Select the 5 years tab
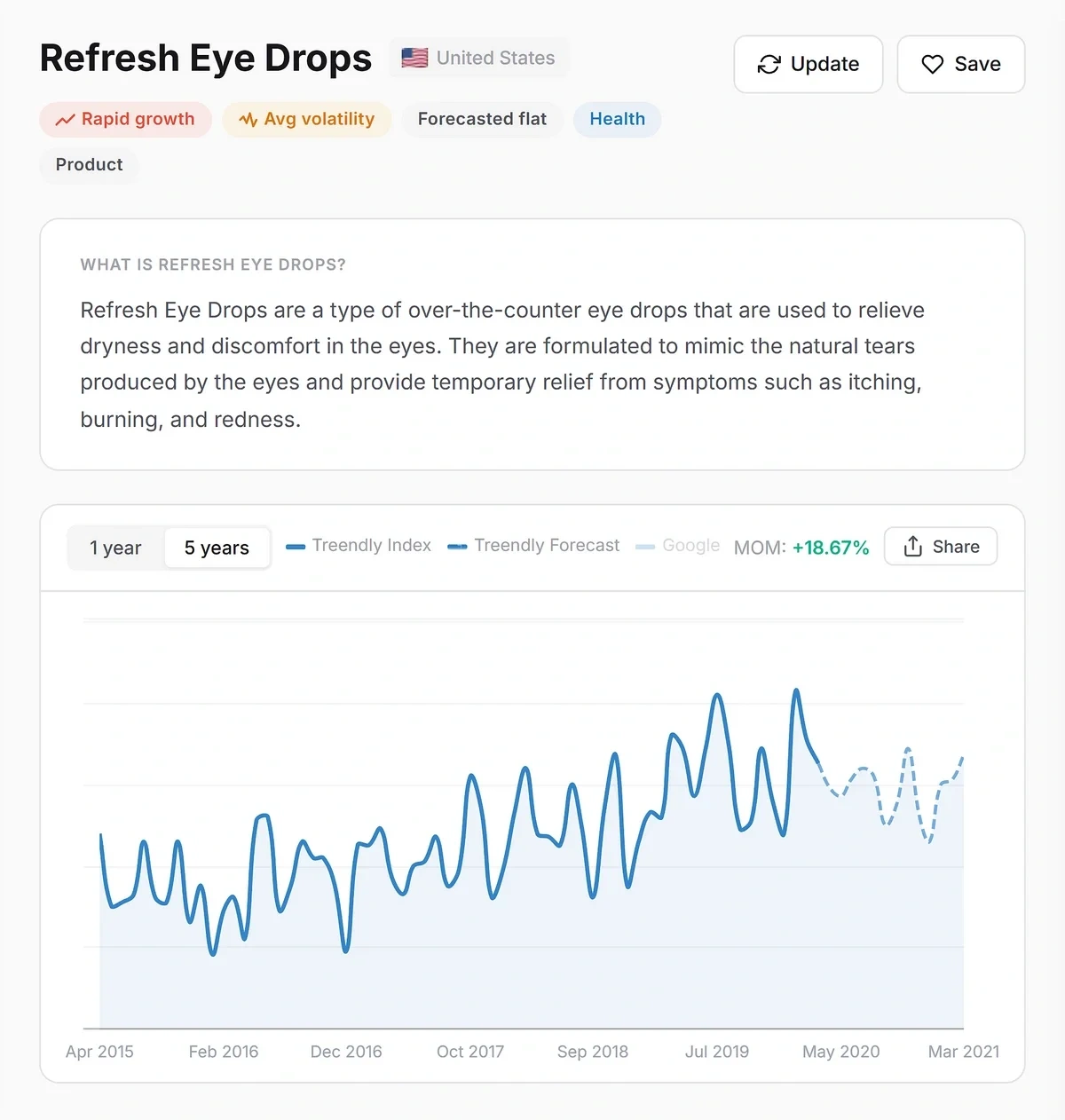 pos(217,548)
